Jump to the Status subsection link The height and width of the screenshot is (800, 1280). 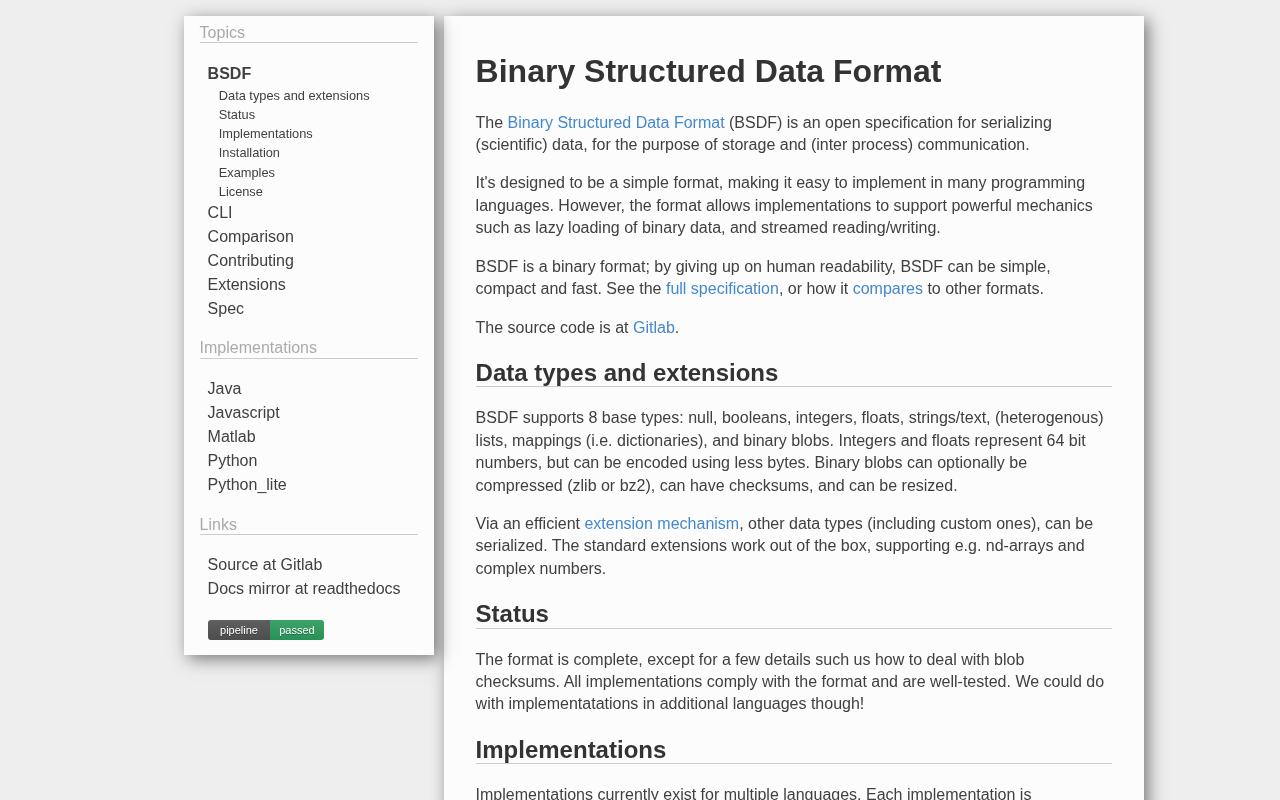tap(237, 115)
